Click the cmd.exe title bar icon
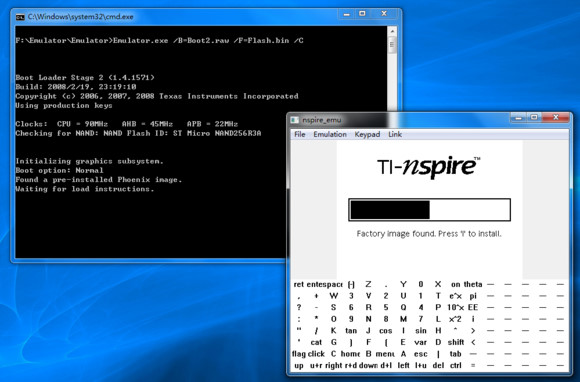This screenshot has width=580, height=382. [x=20, y=17]
